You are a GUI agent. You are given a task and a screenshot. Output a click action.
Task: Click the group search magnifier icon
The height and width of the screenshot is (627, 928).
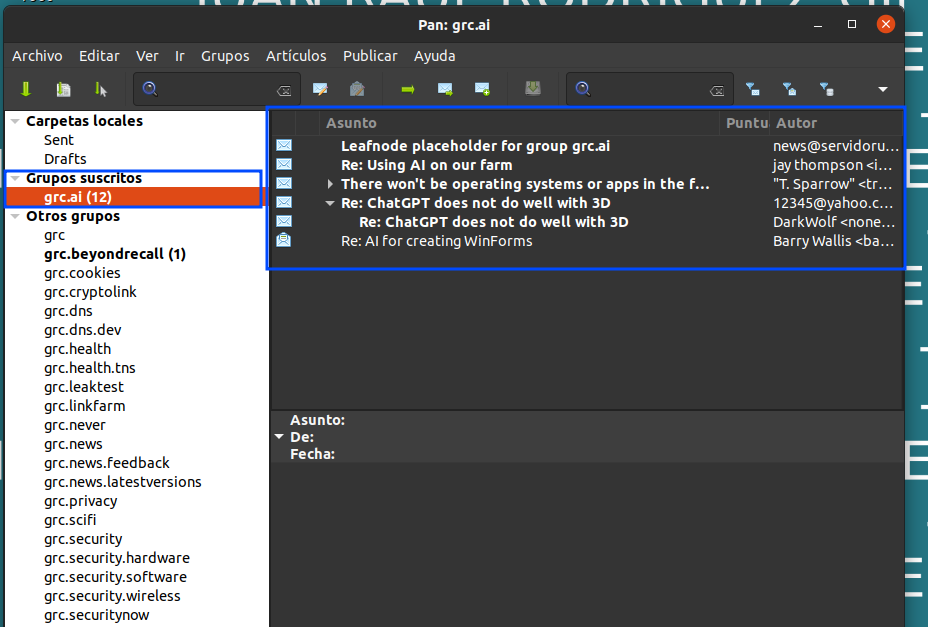coord(150,89)
